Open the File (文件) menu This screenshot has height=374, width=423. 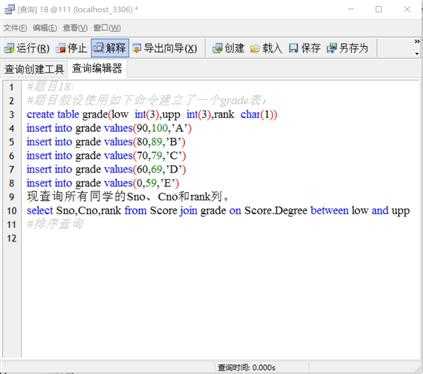click(15, 28)
